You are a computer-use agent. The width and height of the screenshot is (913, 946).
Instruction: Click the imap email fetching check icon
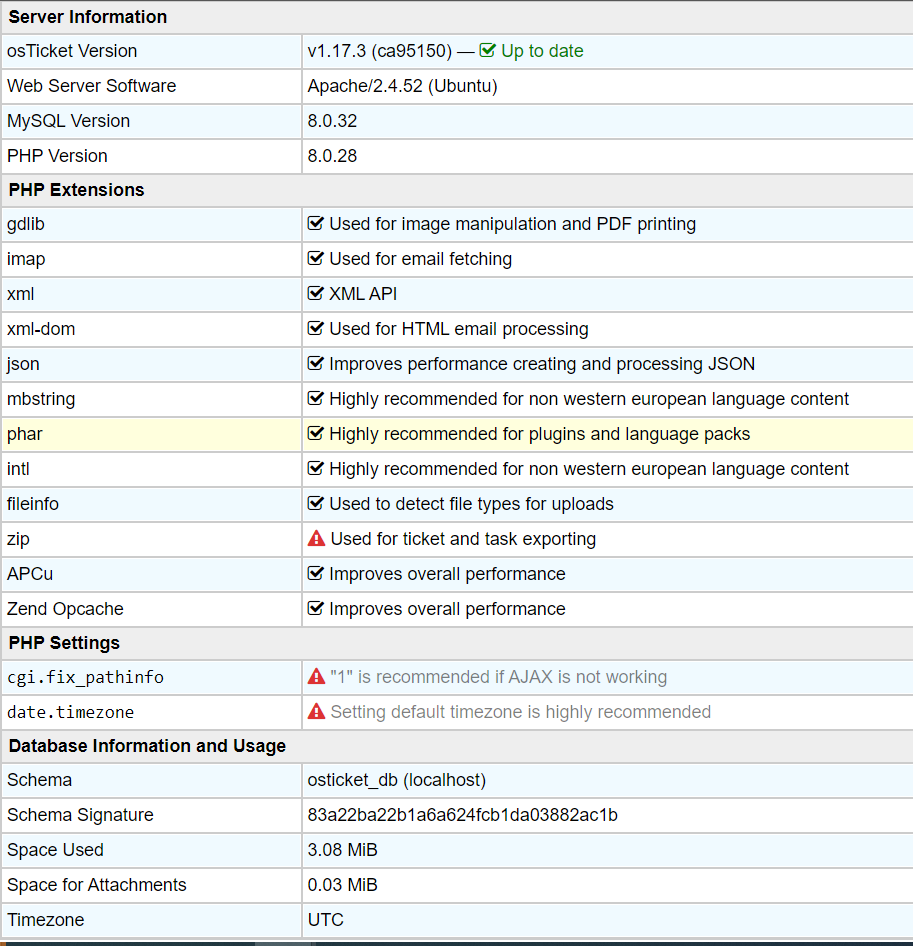pyautogui.click(x=316, y=259)
